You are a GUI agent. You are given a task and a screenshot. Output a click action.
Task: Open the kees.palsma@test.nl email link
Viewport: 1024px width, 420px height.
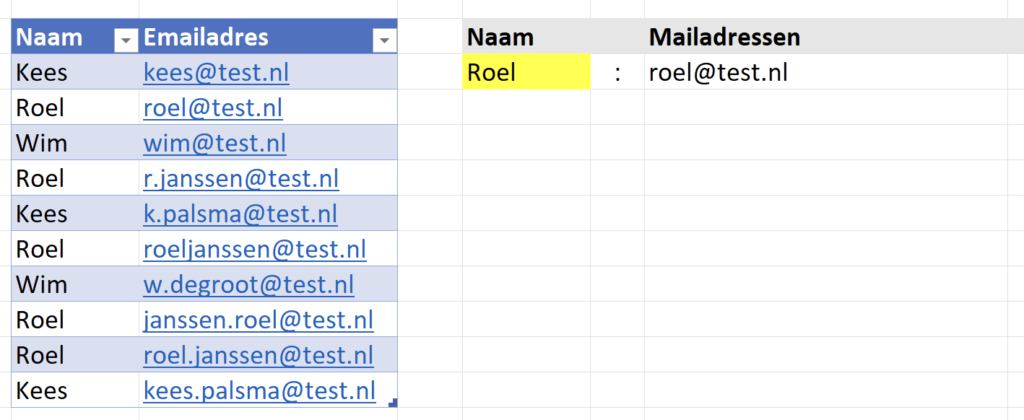click(x=259, y=391)
